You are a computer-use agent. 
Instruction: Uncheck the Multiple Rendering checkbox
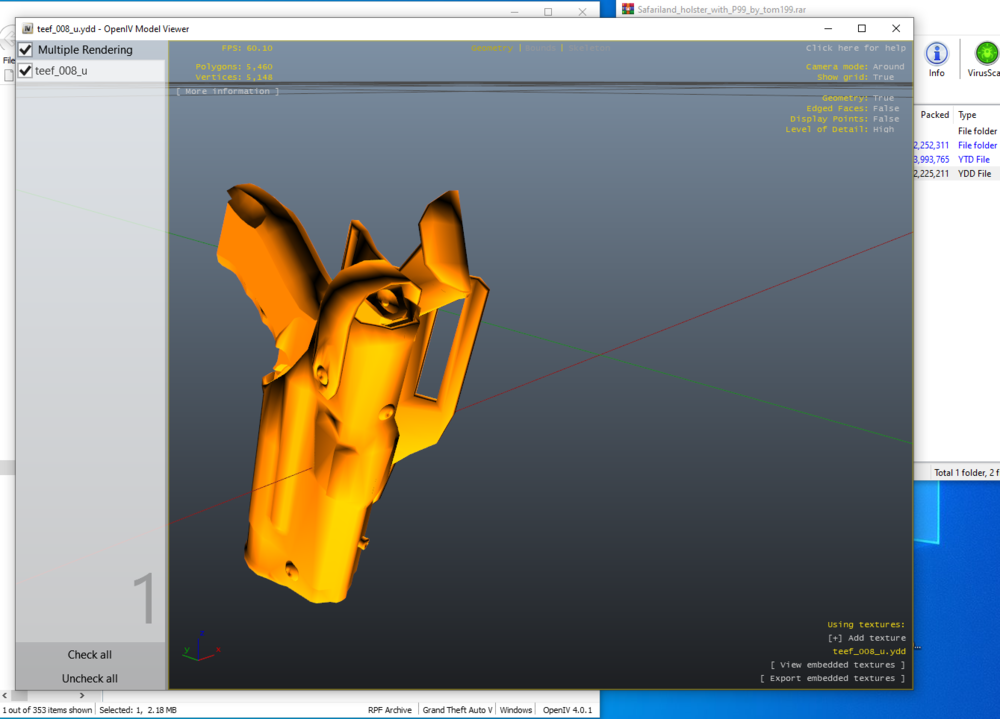pyautogui.click(x=24, y=49)
